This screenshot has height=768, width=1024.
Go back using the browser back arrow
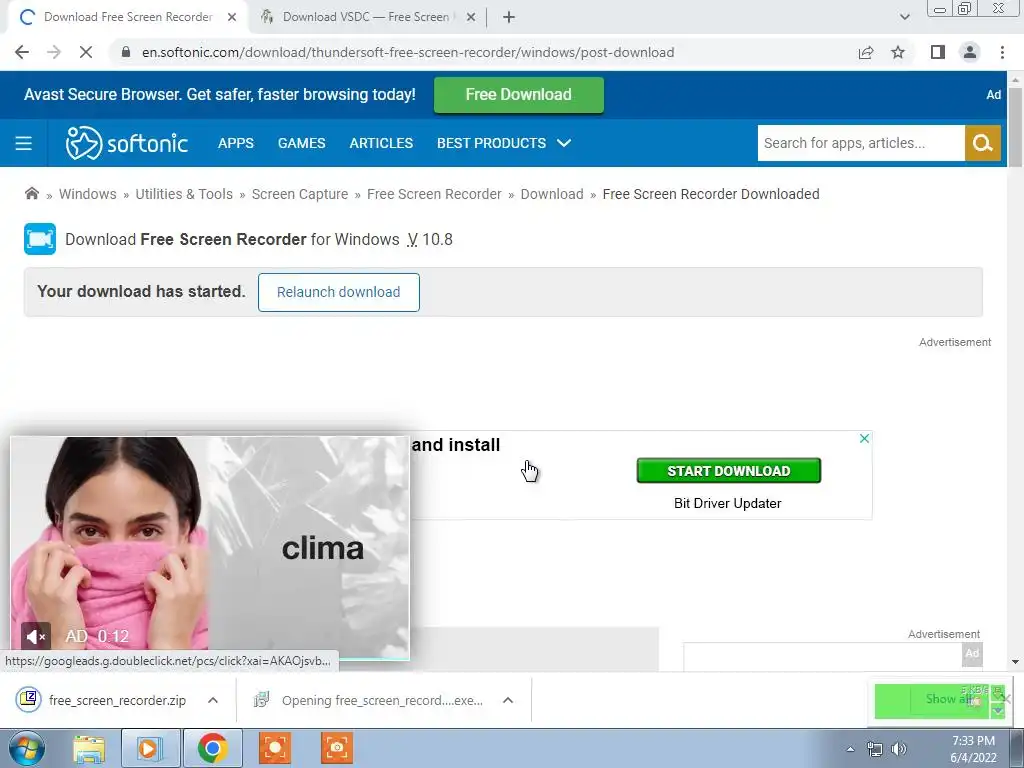coord(22,52)
